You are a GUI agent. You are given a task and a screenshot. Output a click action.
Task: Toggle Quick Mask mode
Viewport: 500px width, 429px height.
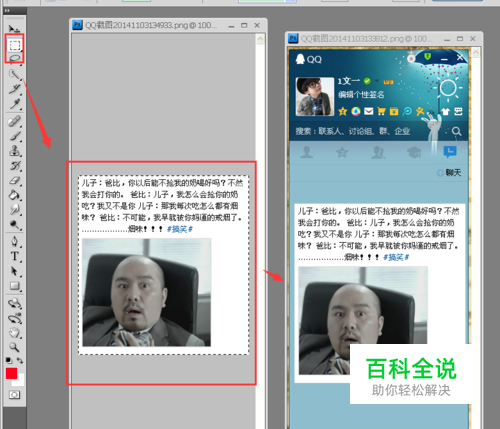(14, 395)
